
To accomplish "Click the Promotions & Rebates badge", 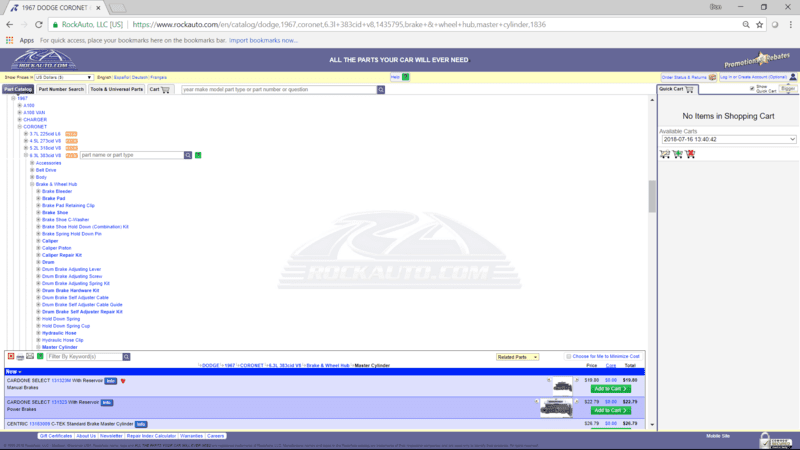I will coord(757,60).
